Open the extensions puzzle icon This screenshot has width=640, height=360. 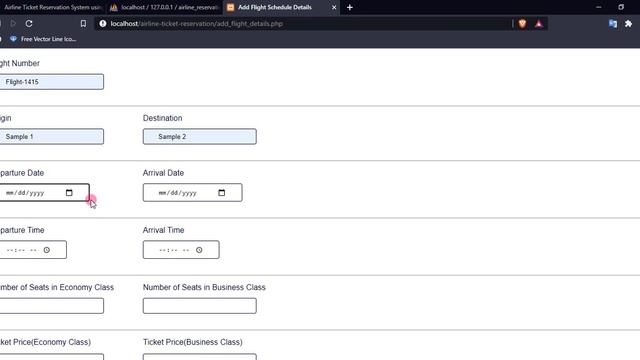tap(629, 24)
